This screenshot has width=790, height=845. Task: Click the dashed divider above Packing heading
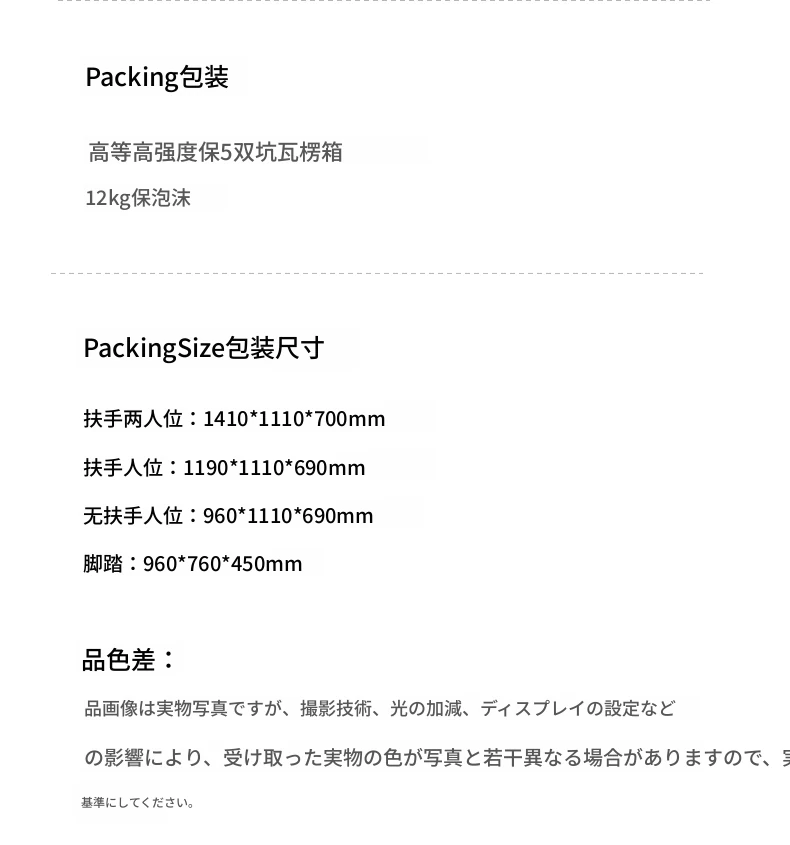tap(384, 1)
